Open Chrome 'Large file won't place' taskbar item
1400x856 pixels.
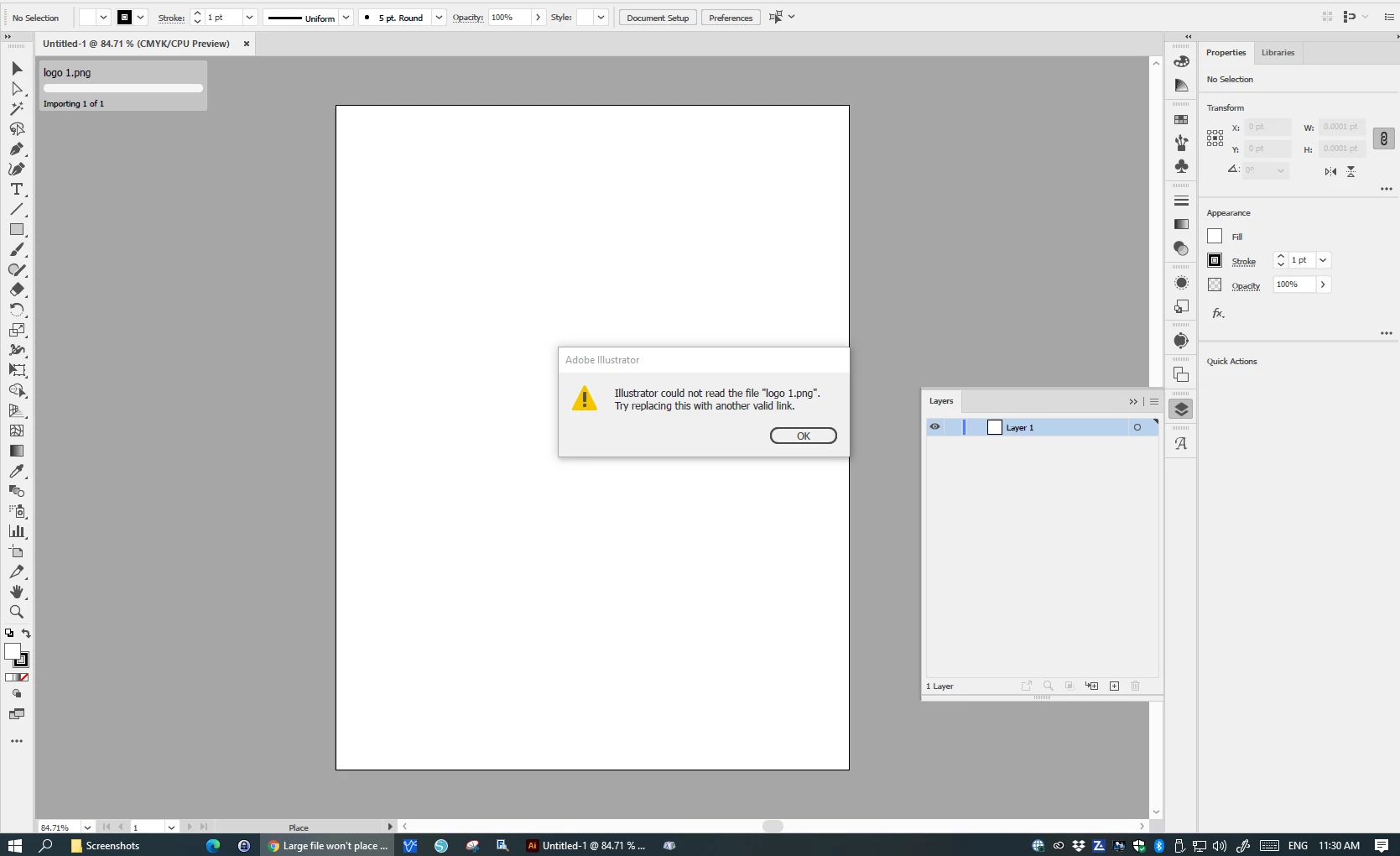tap(329, 846)
